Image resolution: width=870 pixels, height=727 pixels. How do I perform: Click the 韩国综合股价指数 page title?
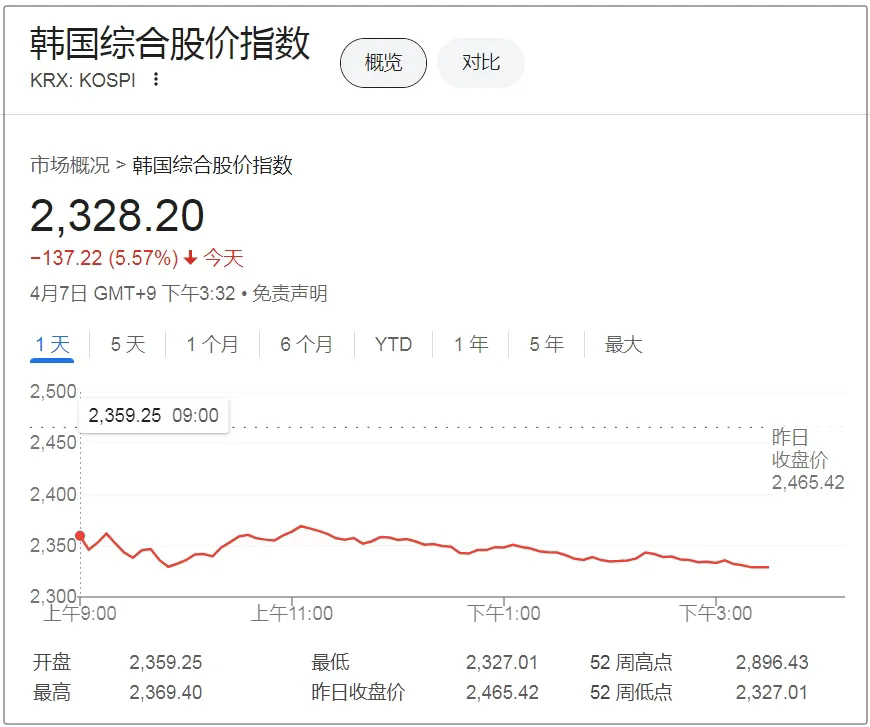pyautogui.click(x=170, y=43)
